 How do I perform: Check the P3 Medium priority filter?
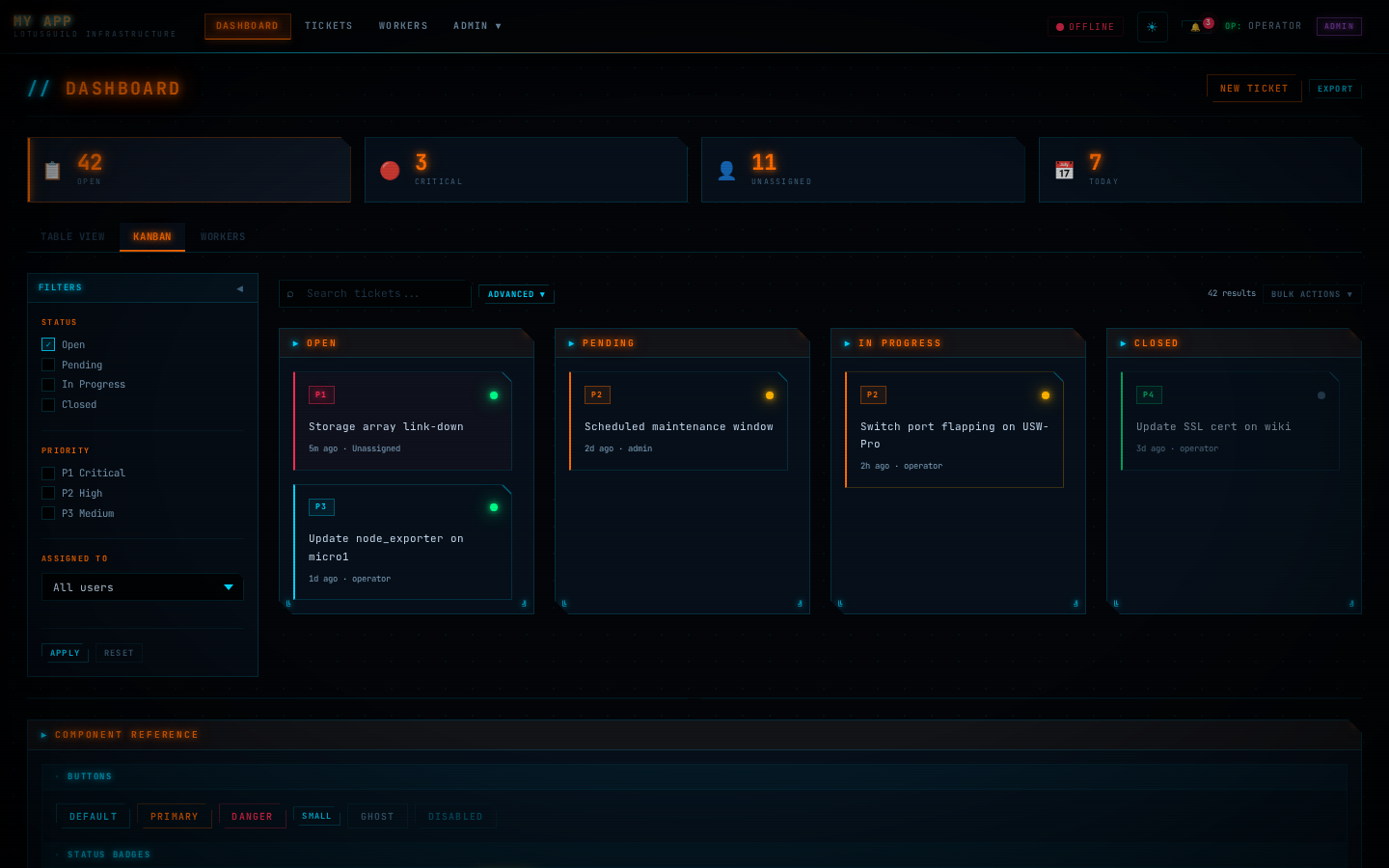(48, 514)
